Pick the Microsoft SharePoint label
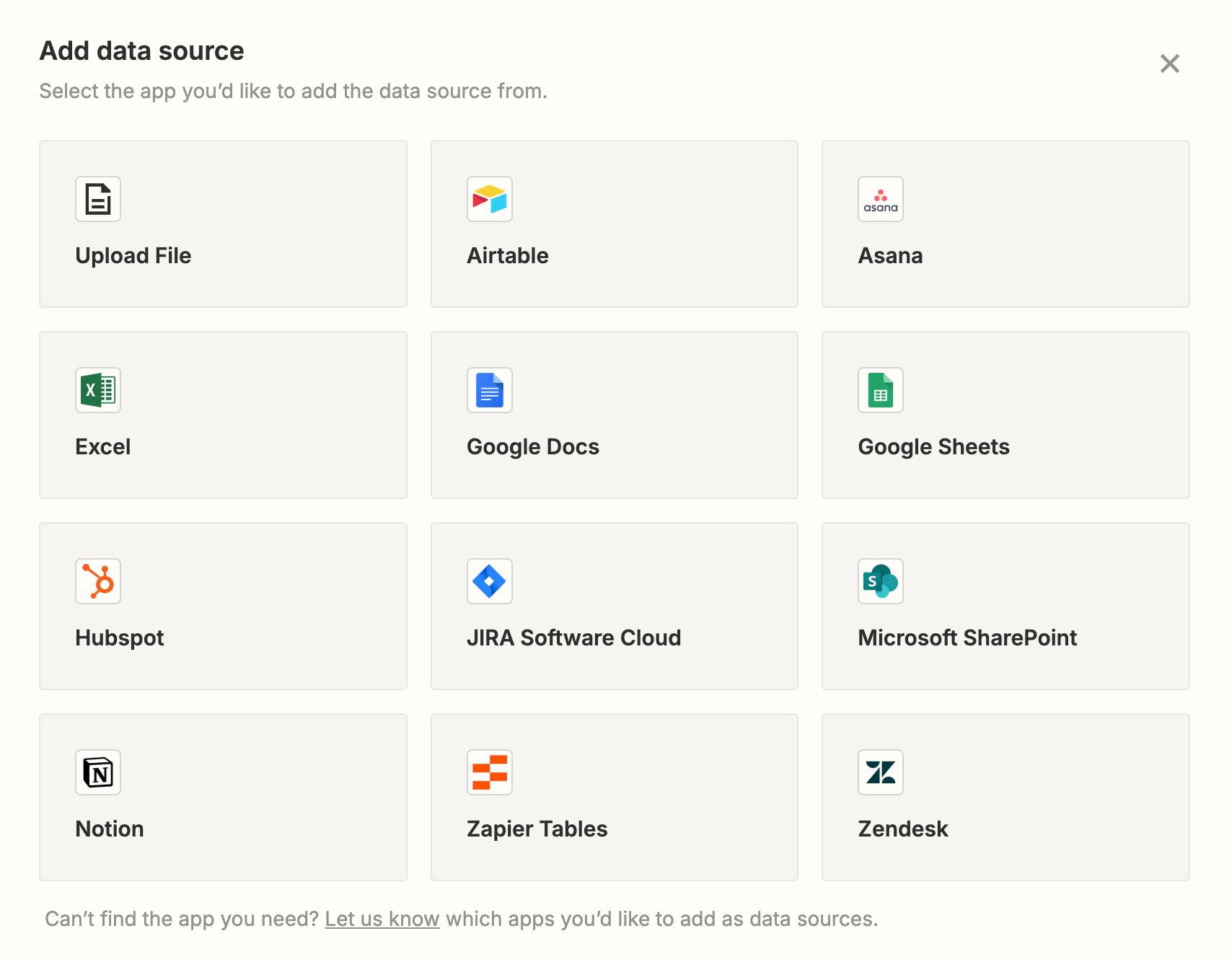The width and height of the screenshot is (1232, 962). pyautogui.click(x=967, y=638)
